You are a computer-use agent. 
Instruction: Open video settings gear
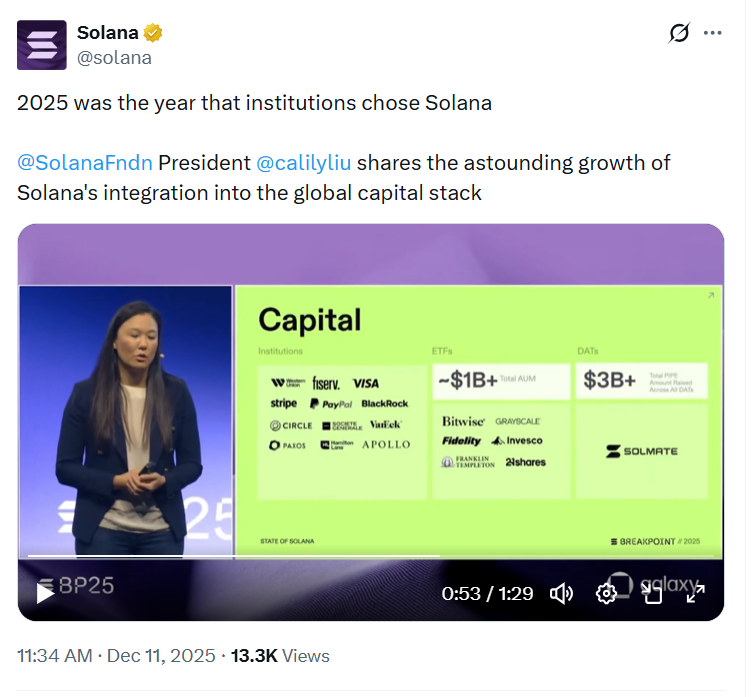606,593
